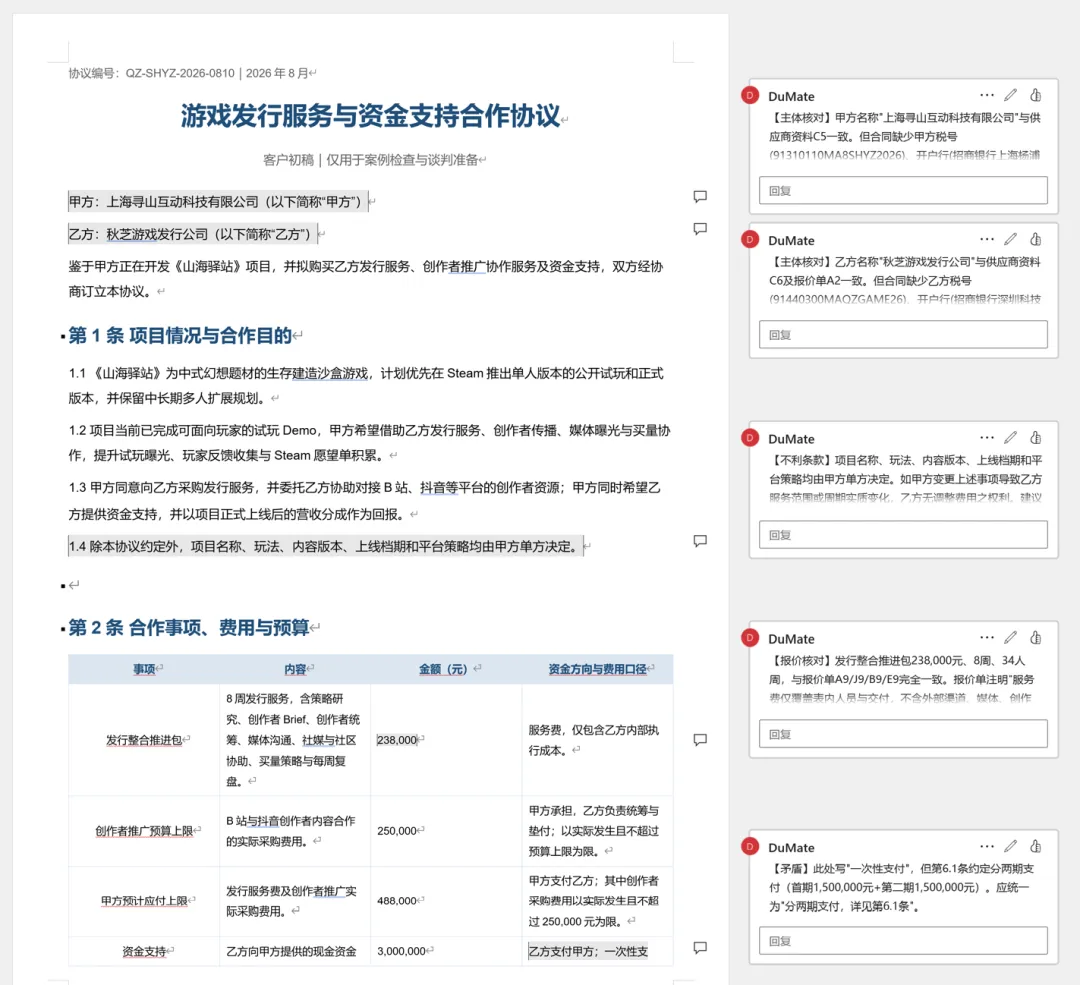Viewport: 1080px width, 985px height.
Task: Edit the 甲方名称 主体核对 comment
Action: click(x=1010, y=96)
